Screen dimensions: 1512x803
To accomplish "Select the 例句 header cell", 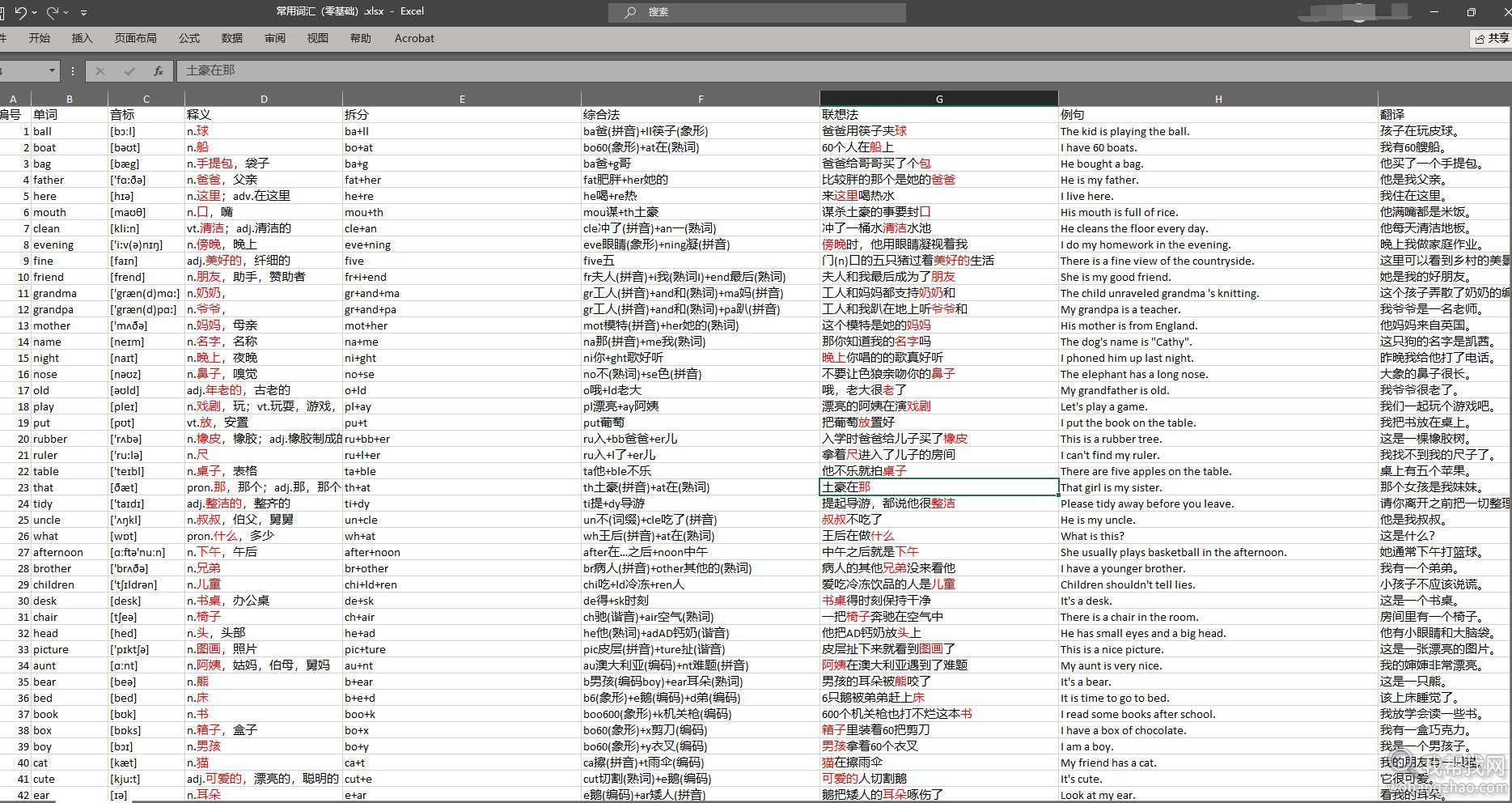I will coord(1218,115).
